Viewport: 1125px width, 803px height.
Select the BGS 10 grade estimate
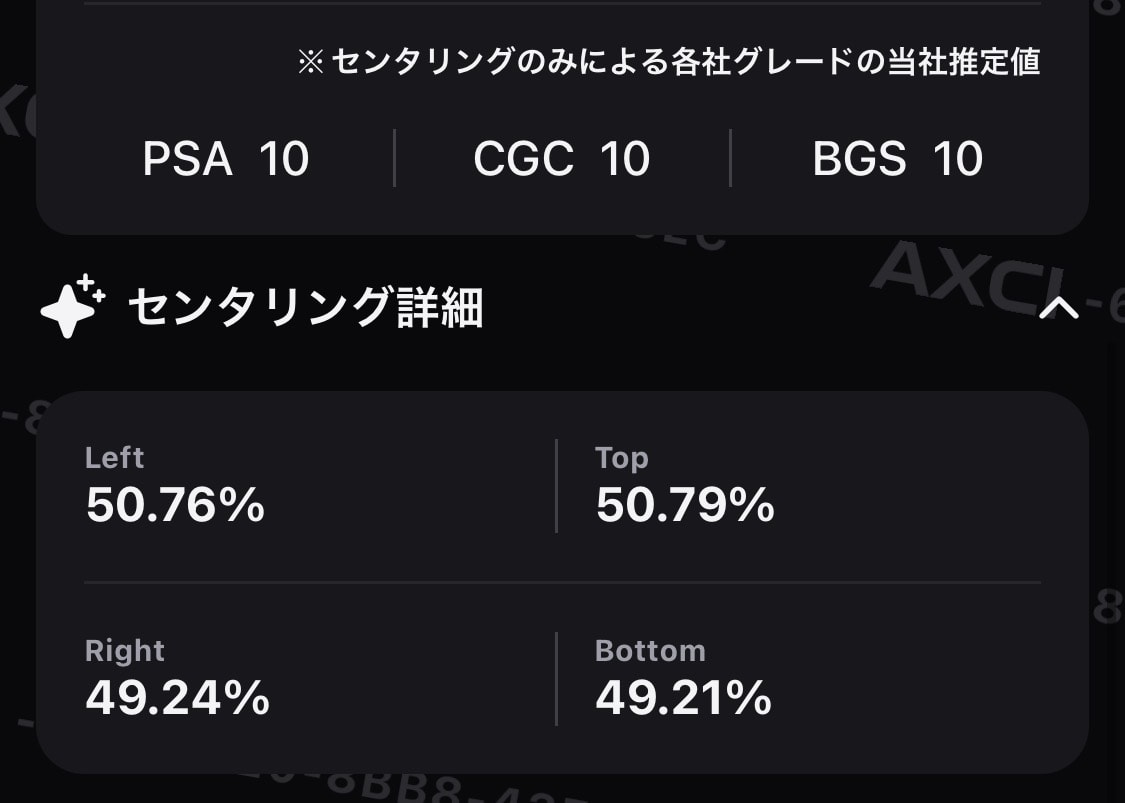(898, 159)
